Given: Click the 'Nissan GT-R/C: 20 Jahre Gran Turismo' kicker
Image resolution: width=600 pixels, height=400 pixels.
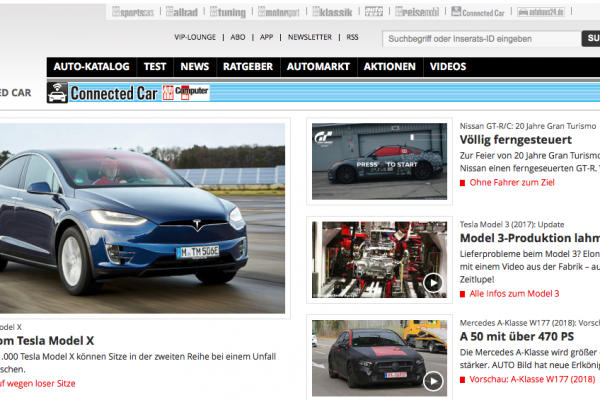Looking at the screenshot, I should [528, 126].
